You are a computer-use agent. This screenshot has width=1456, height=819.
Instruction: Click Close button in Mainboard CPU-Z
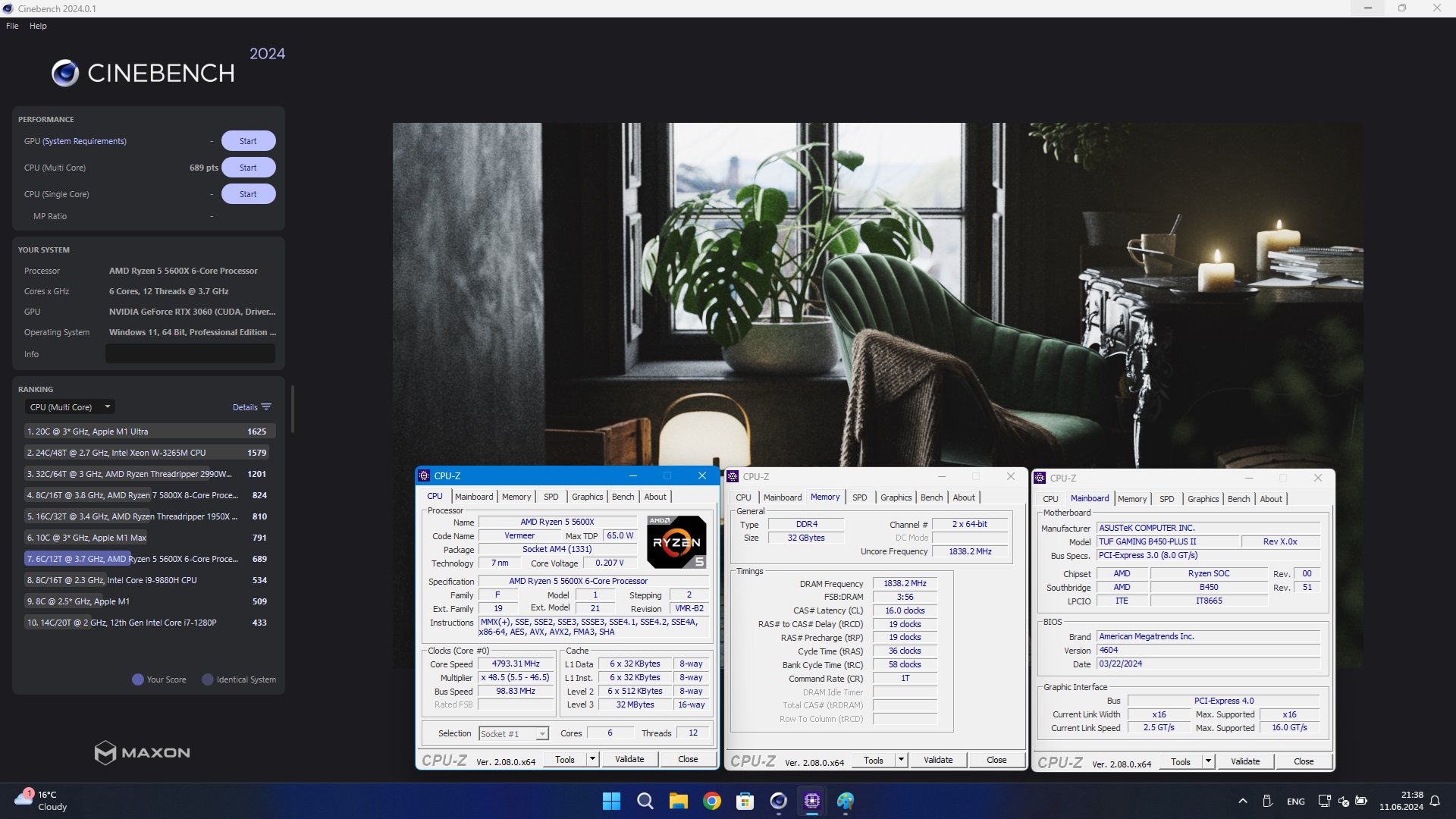tap(1304, 761)
